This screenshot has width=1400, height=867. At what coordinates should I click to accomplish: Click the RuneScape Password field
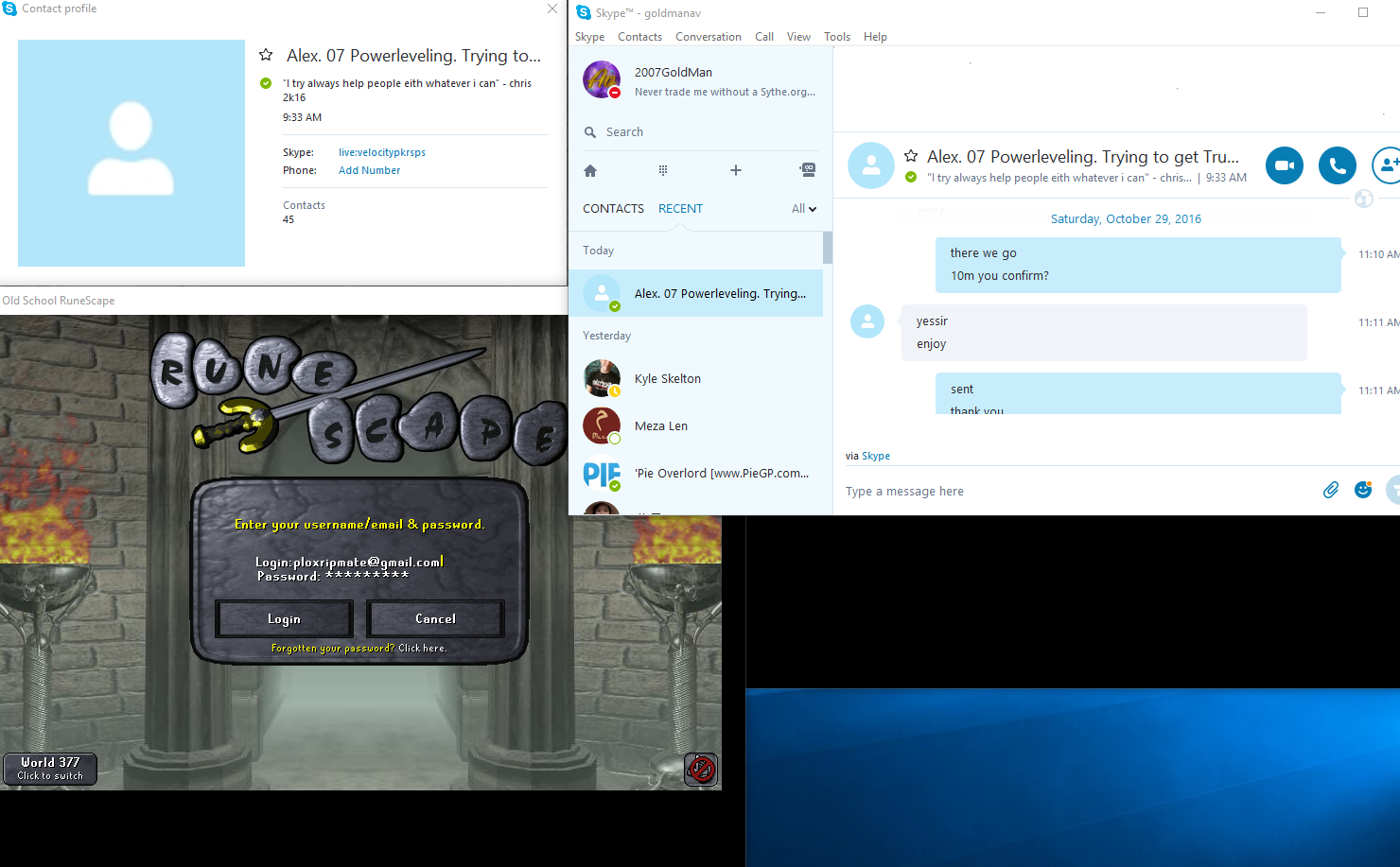[x=333, y=576]
